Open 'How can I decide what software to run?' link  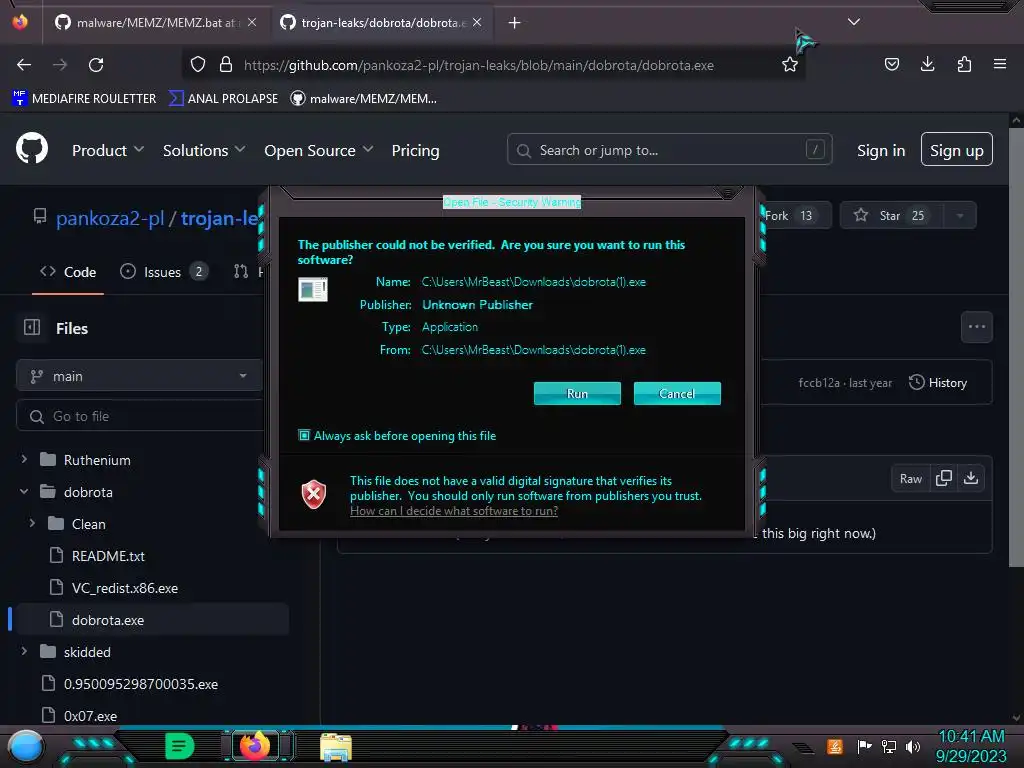454,511
